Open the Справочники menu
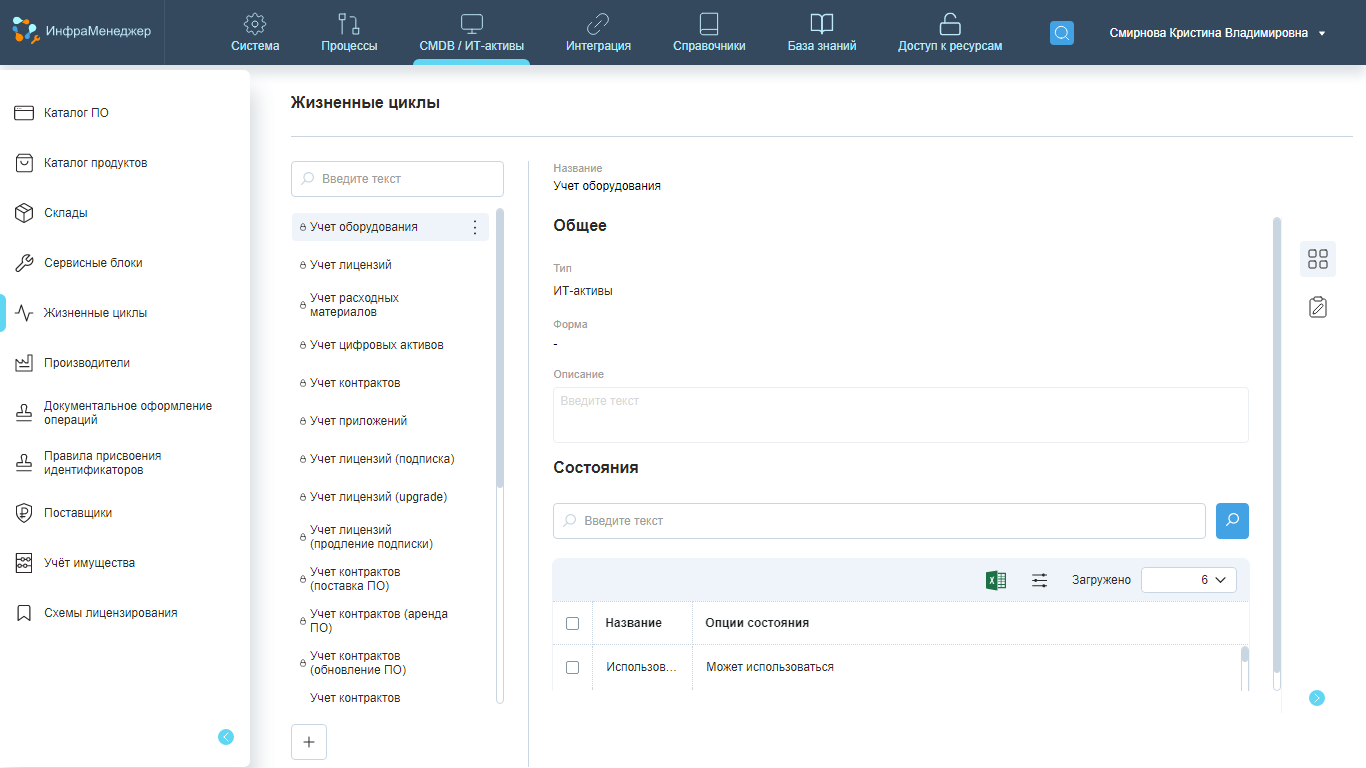The height and width of the screenshot is (768, 1366). (x=709, y=33)
